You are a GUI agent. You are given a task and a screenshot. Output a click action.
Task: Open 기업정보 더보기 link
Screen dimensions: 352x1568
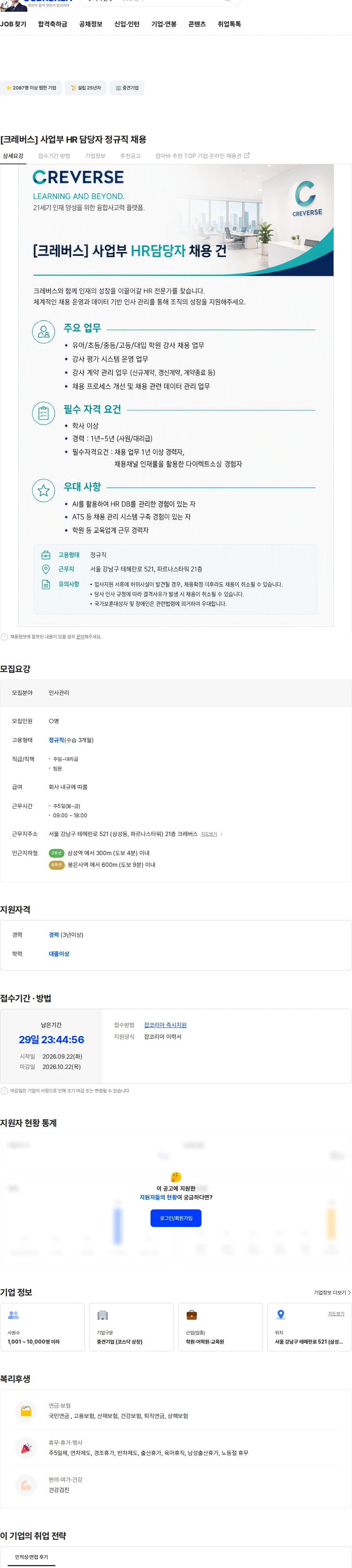332,1292
